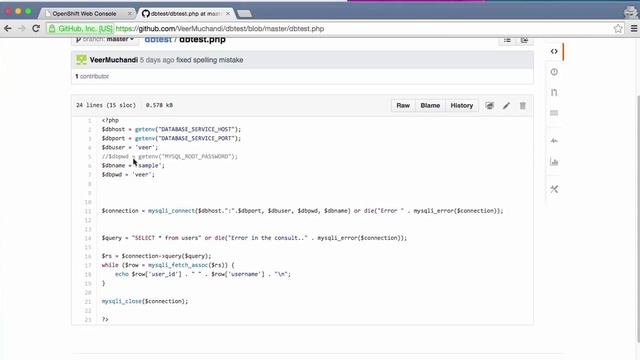Screen dimensions: 640x360
Task: Open Code section in repo sidebar
Action: tap(554, 51)
